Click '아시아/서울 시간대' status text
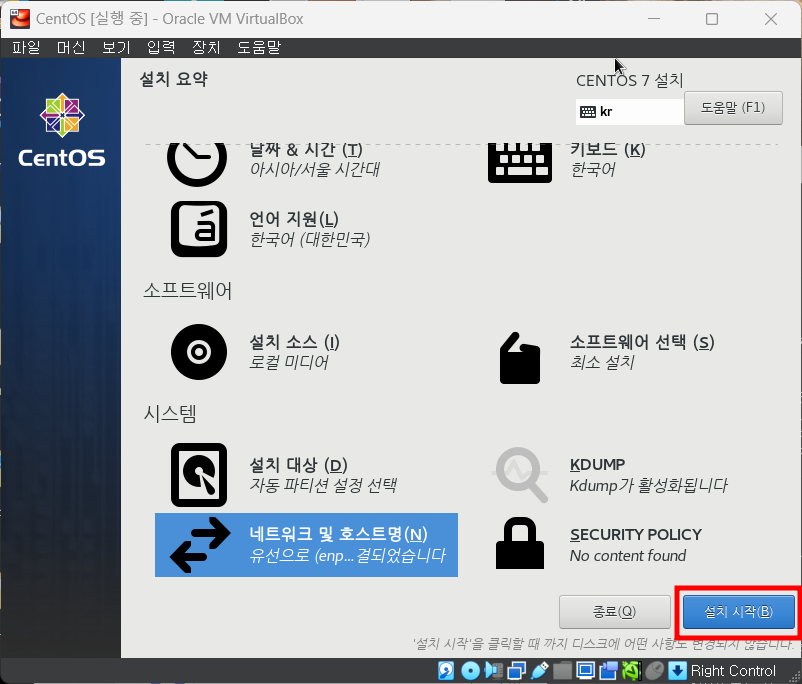The width and height of the screenshot is (802, 684). click(314, 169)
